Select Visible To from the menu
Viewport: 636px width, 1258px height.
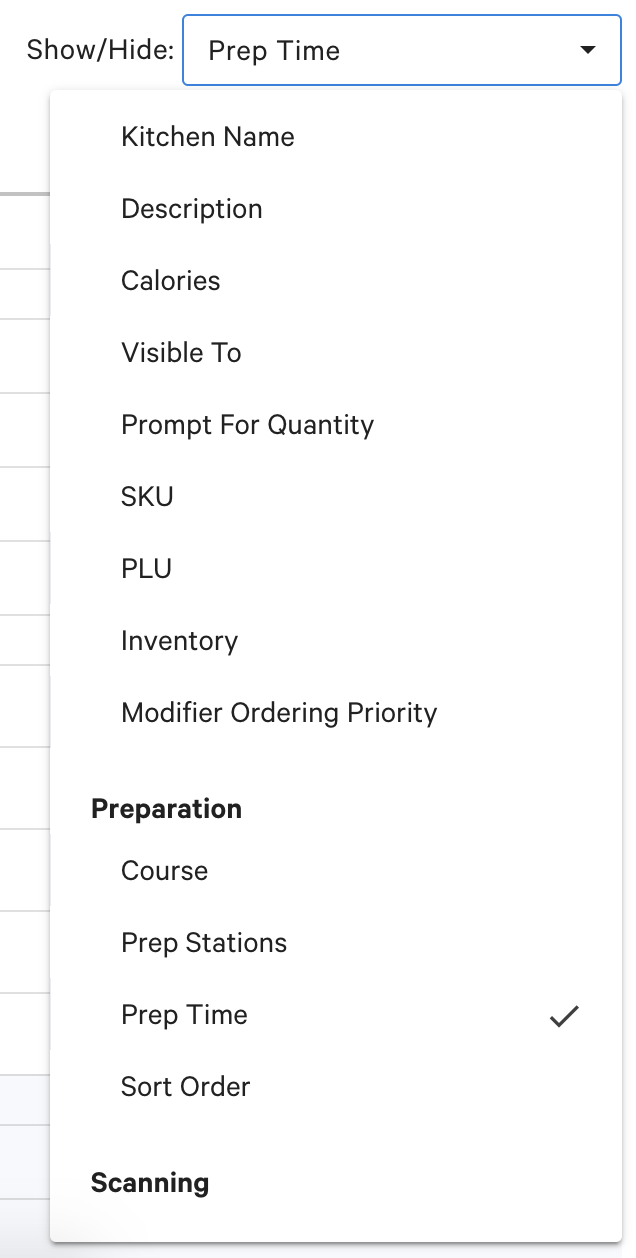point(181,353)
